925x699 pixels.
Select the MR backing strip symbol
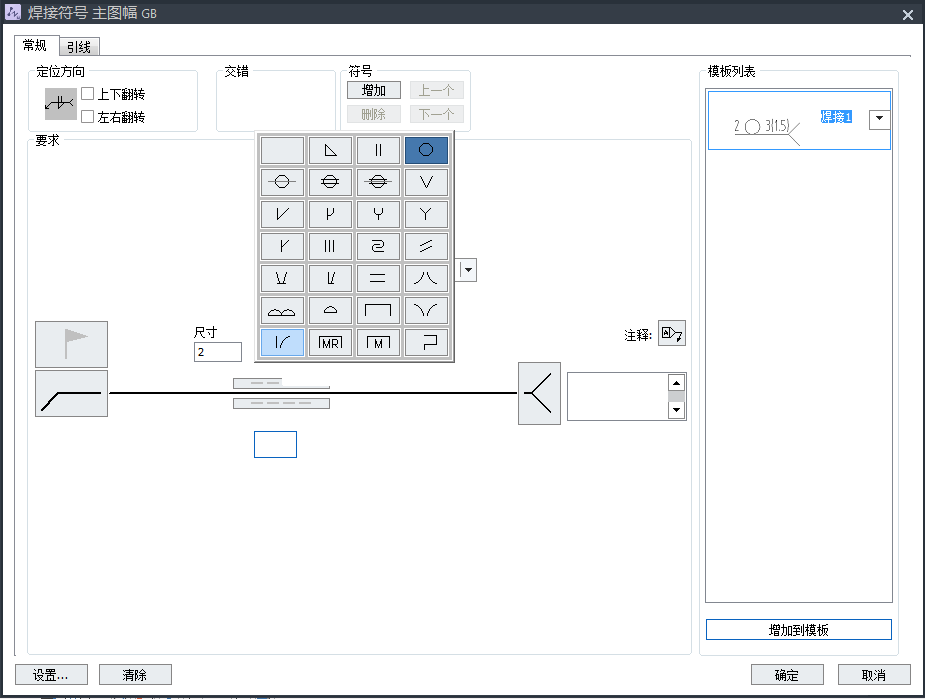coord(330,343)
